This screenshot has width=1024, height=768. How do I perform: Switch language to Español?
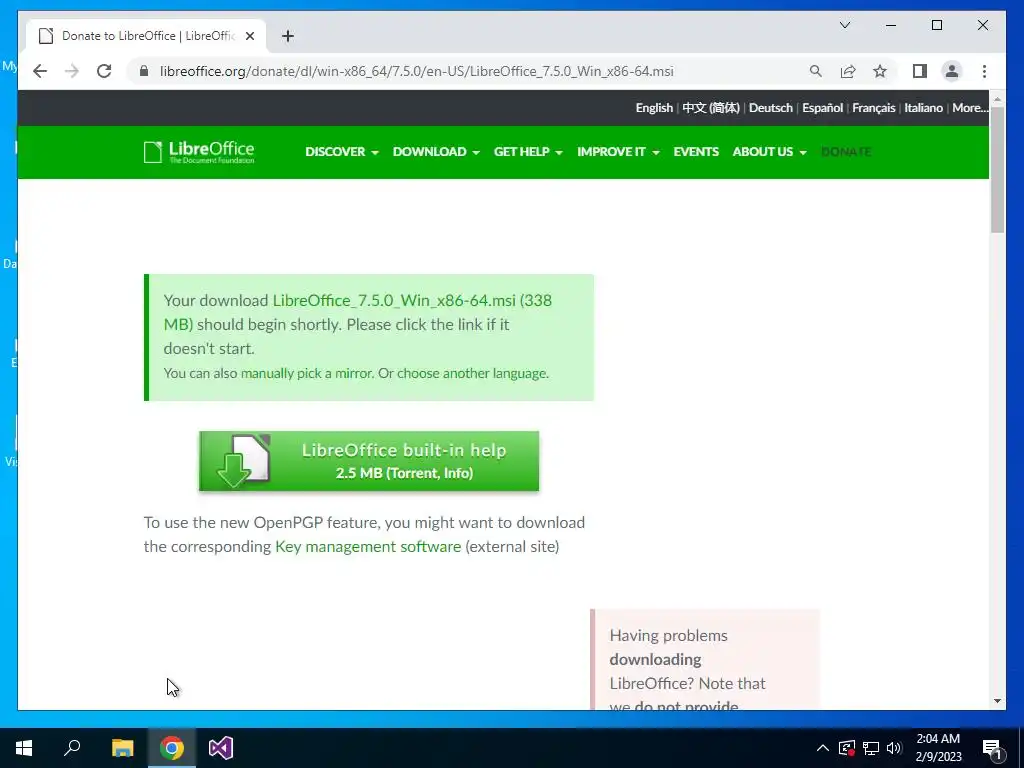click(822, 108)
